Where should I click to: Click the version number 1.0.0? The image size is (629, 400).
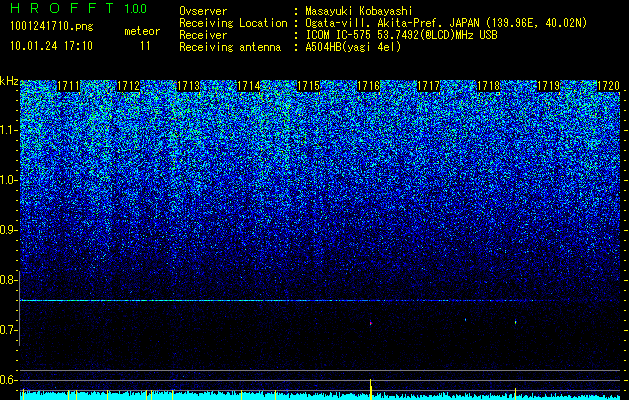tap(136, 8)
